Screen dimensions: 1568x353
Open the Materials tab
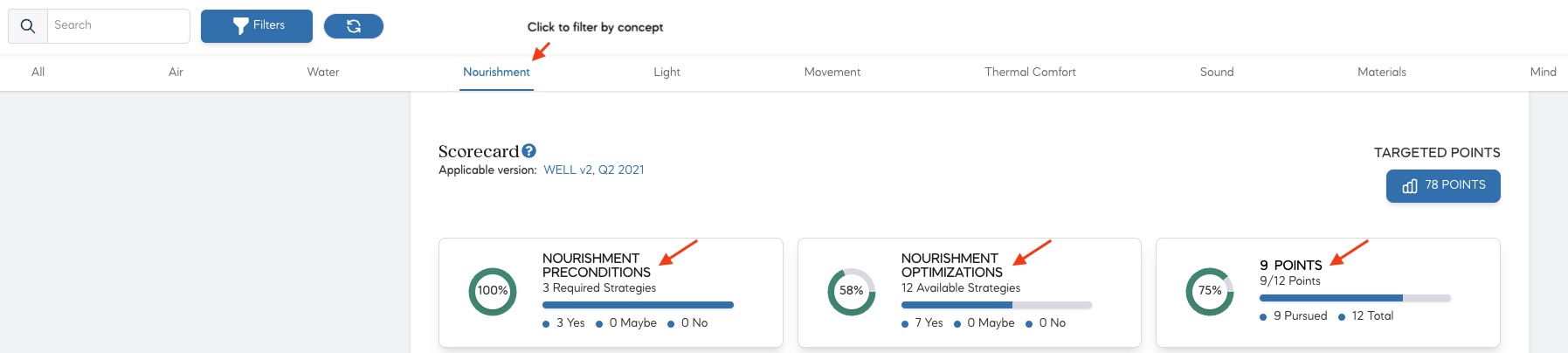point(1381,73)
